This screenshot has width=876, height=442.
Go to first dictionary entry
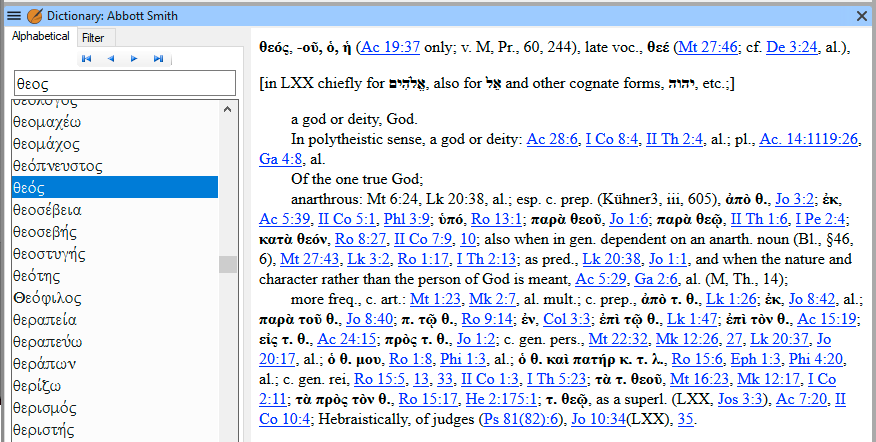pos(86,59)
